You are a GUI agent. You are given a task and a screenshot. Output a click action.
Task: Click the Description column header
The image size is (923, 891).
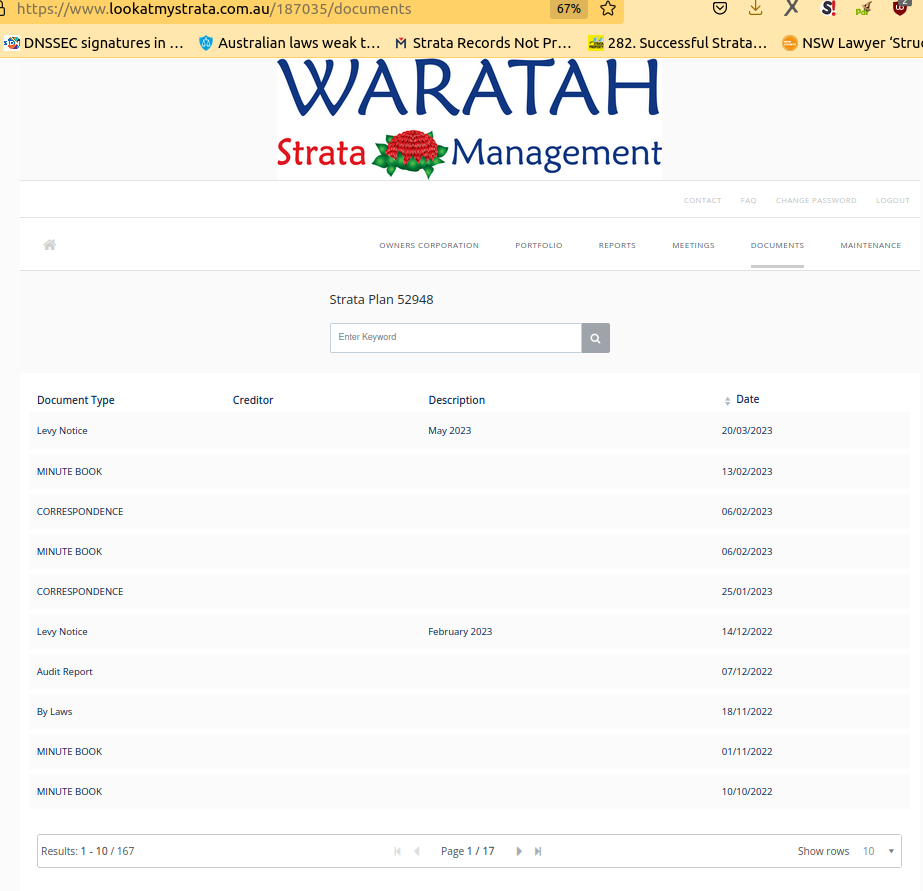[x=457, y=400]
